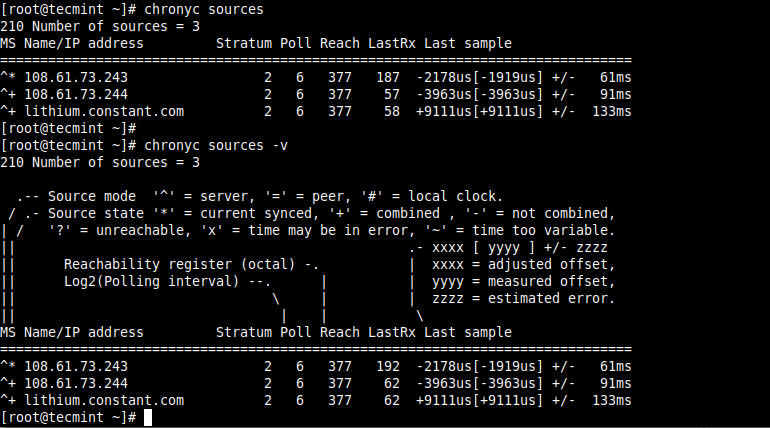Click "'*' = current synced" legend entry
This screenshot has height=428, width=770.
(235, 214)
